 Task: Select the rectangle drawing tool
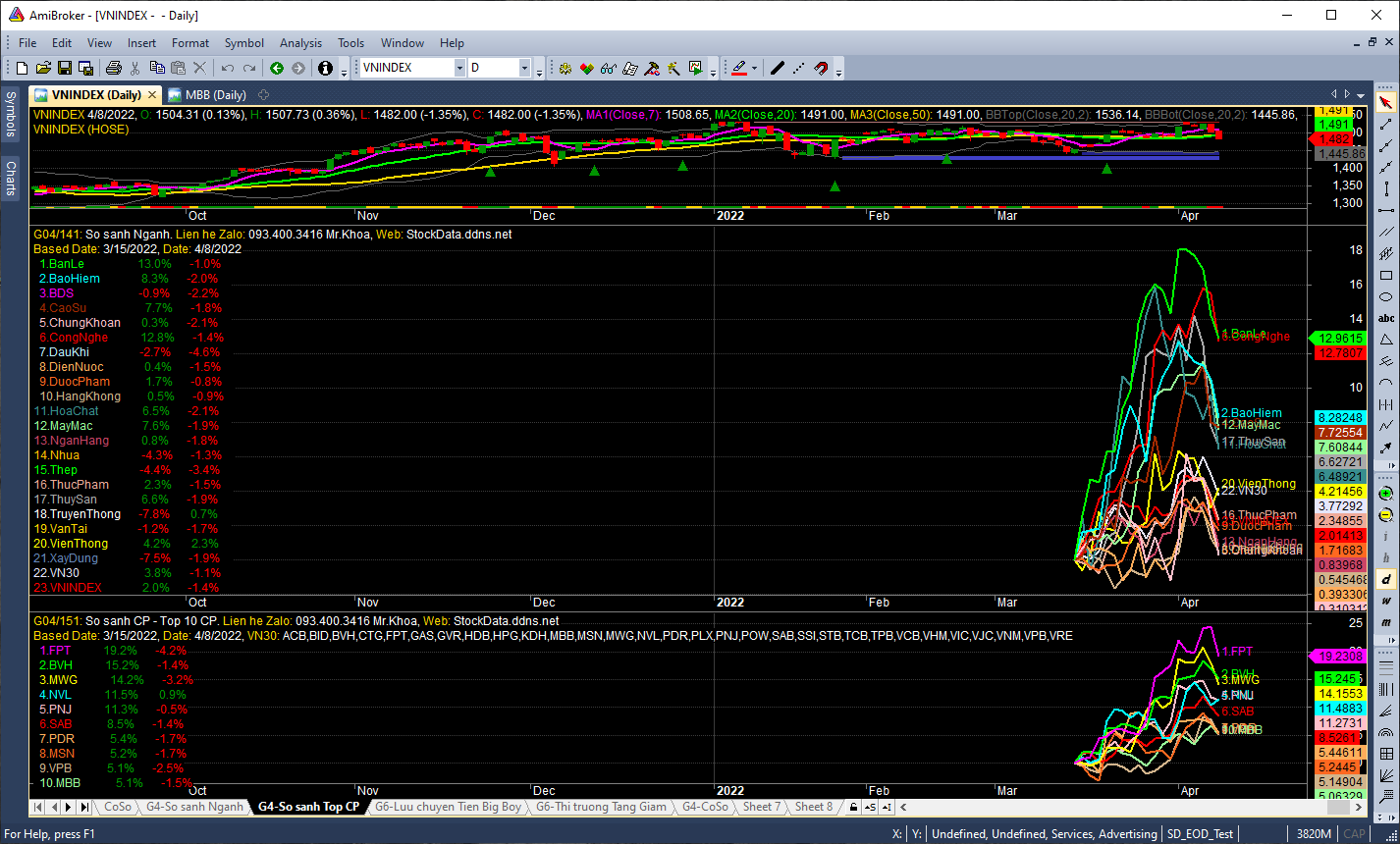[1385, 275]
